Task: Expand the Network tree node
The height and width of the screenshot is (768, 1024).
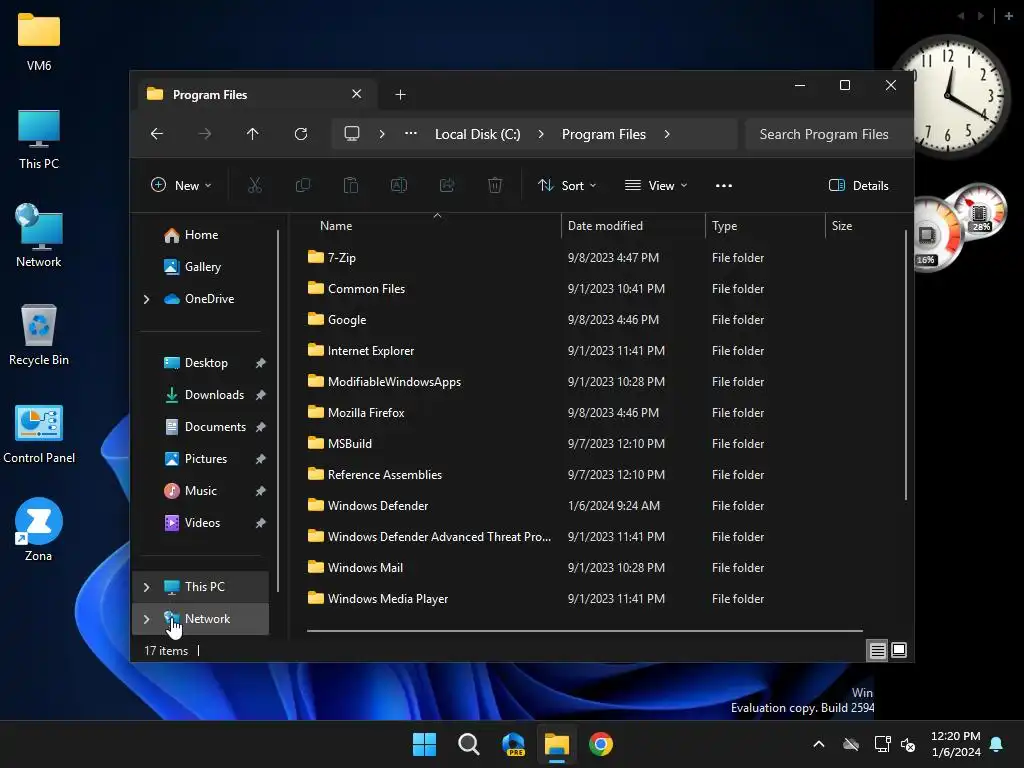Action: 146,619
